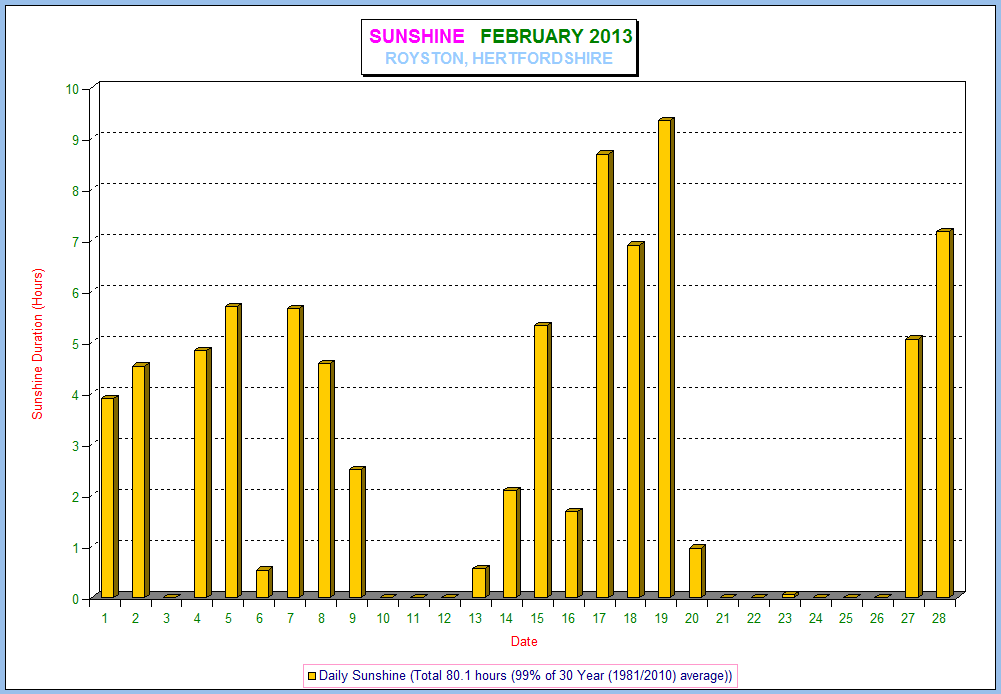Select the bar for date 2
Screen dimensions: 1001x694
140,480
